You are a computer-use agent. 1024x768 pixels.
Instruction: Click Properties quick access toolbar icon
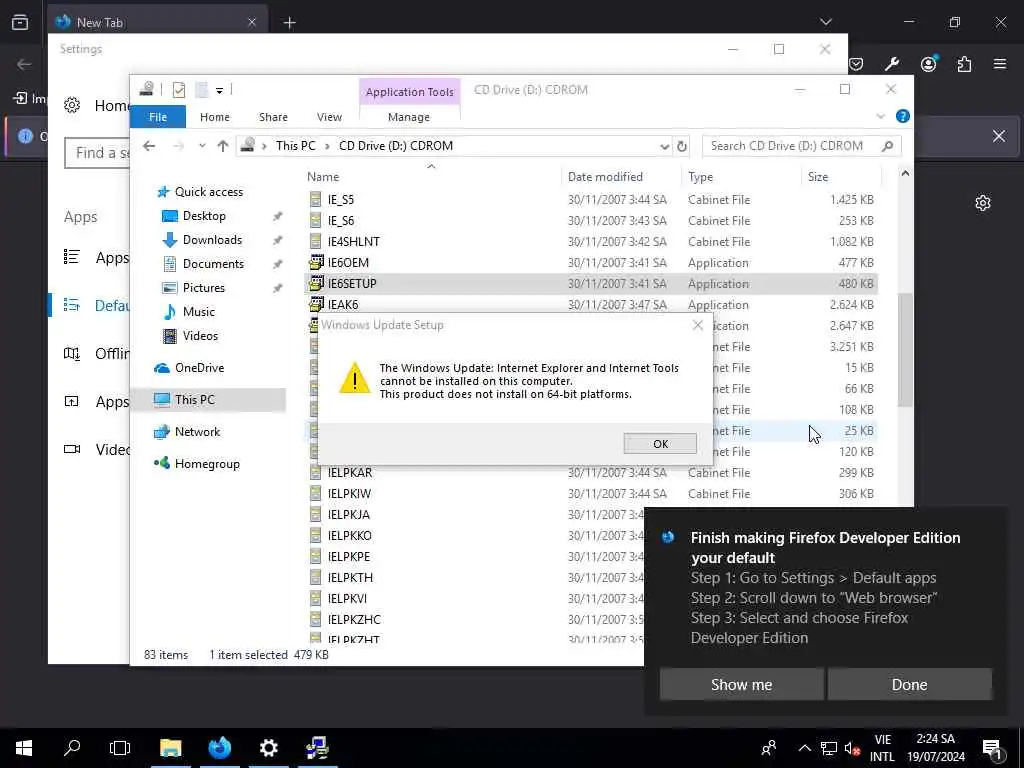click(x=178, y=89)
